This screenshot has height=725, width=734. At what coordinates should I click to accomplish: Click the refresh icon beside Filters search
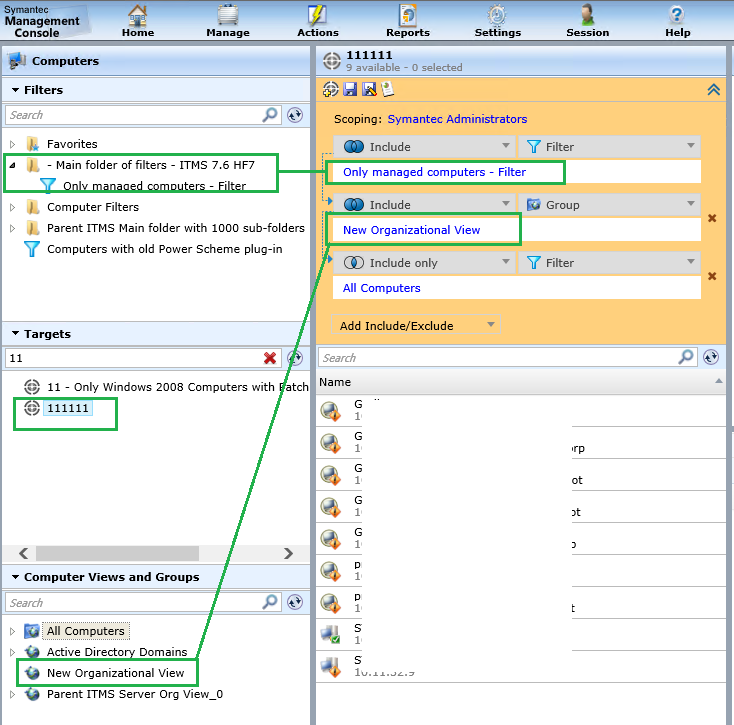(295, 115)
